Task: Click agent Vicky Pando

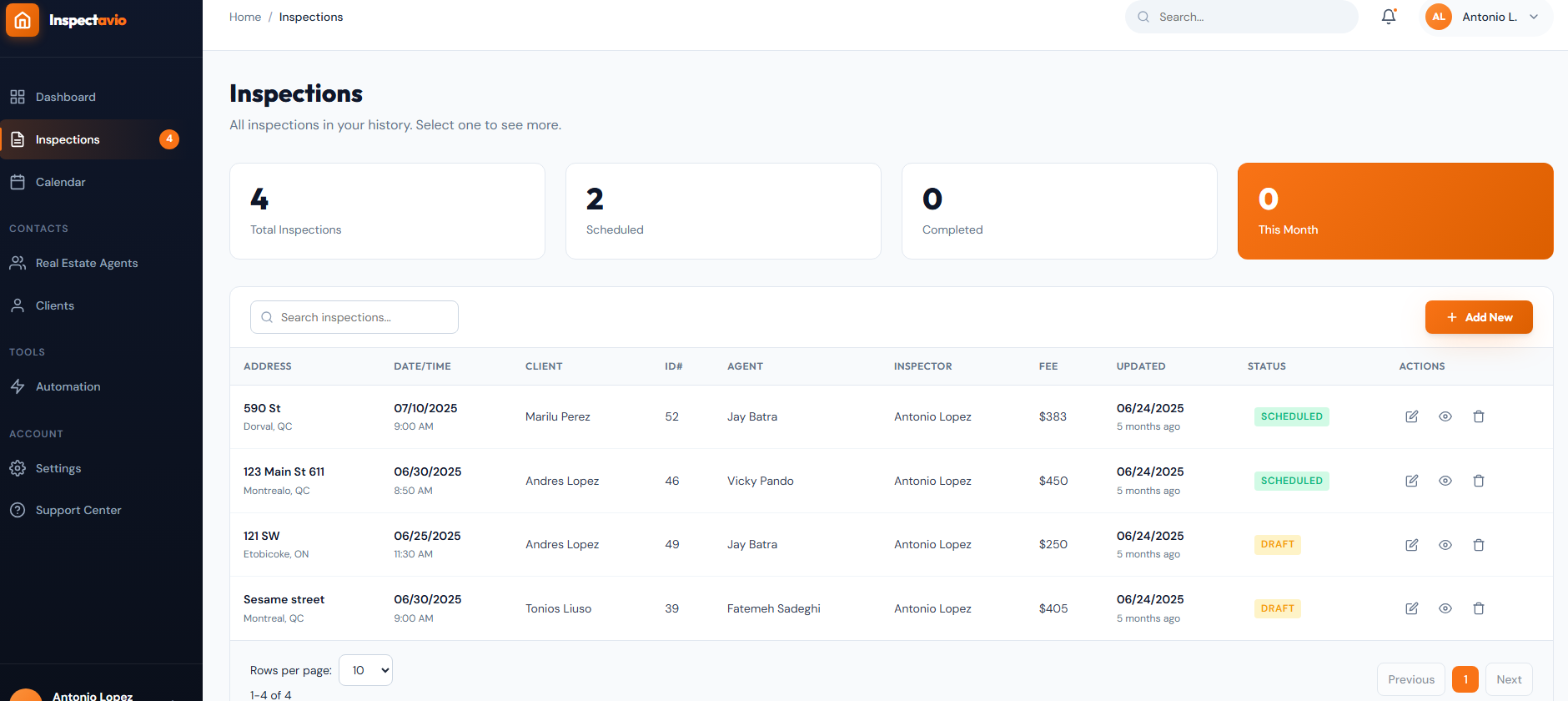Action: (x=761, y=481)
